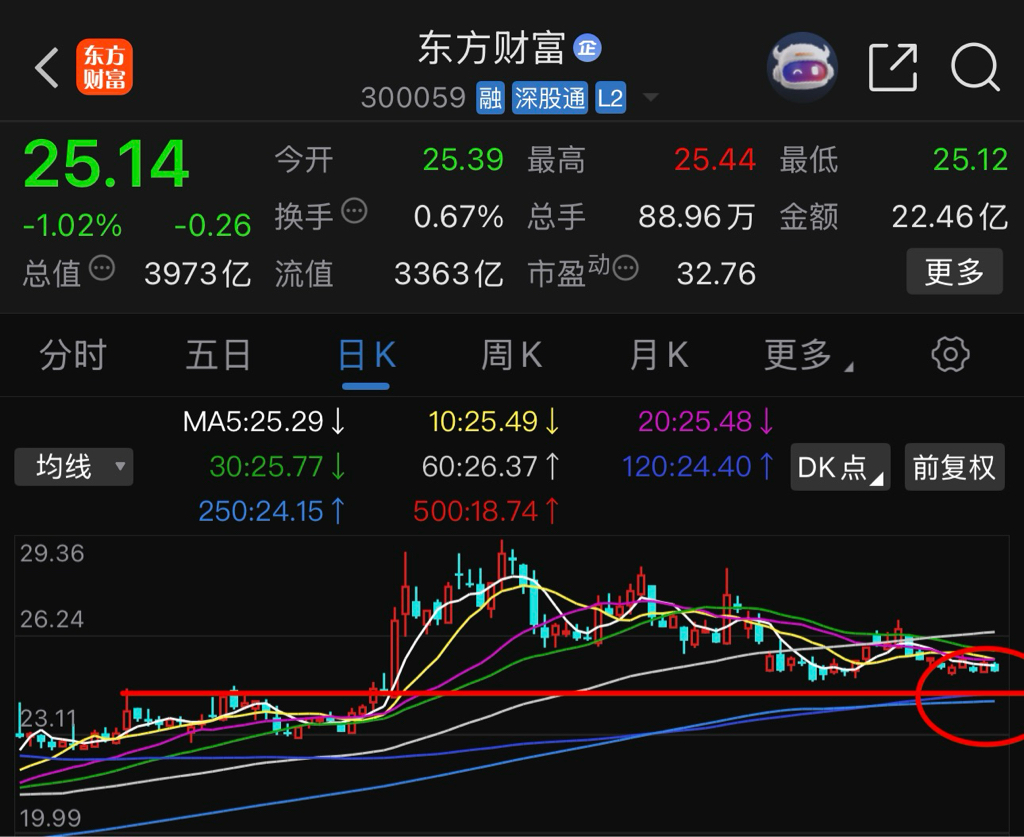The height and width of the screenshot is (837, 1024).
Task: Open info icon next to 换手
Action: (x=355, y=211)
